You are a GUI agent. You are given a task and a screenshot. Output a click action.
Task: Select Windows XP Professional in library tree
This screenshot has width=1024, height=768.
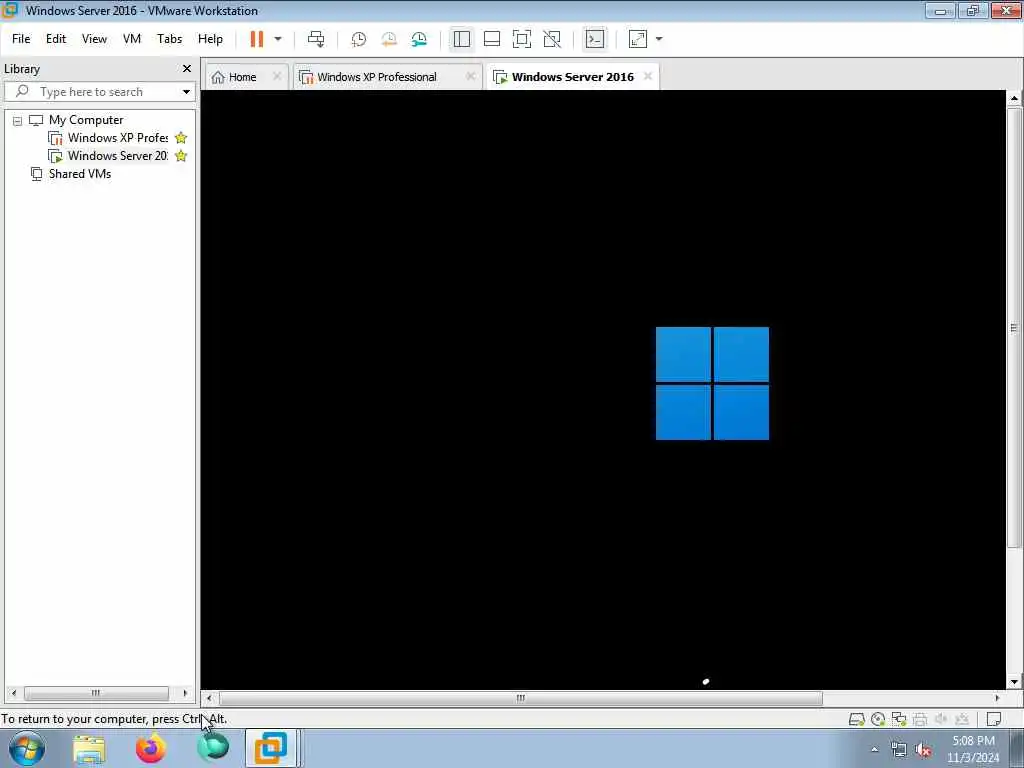click(x=118, y=138)
